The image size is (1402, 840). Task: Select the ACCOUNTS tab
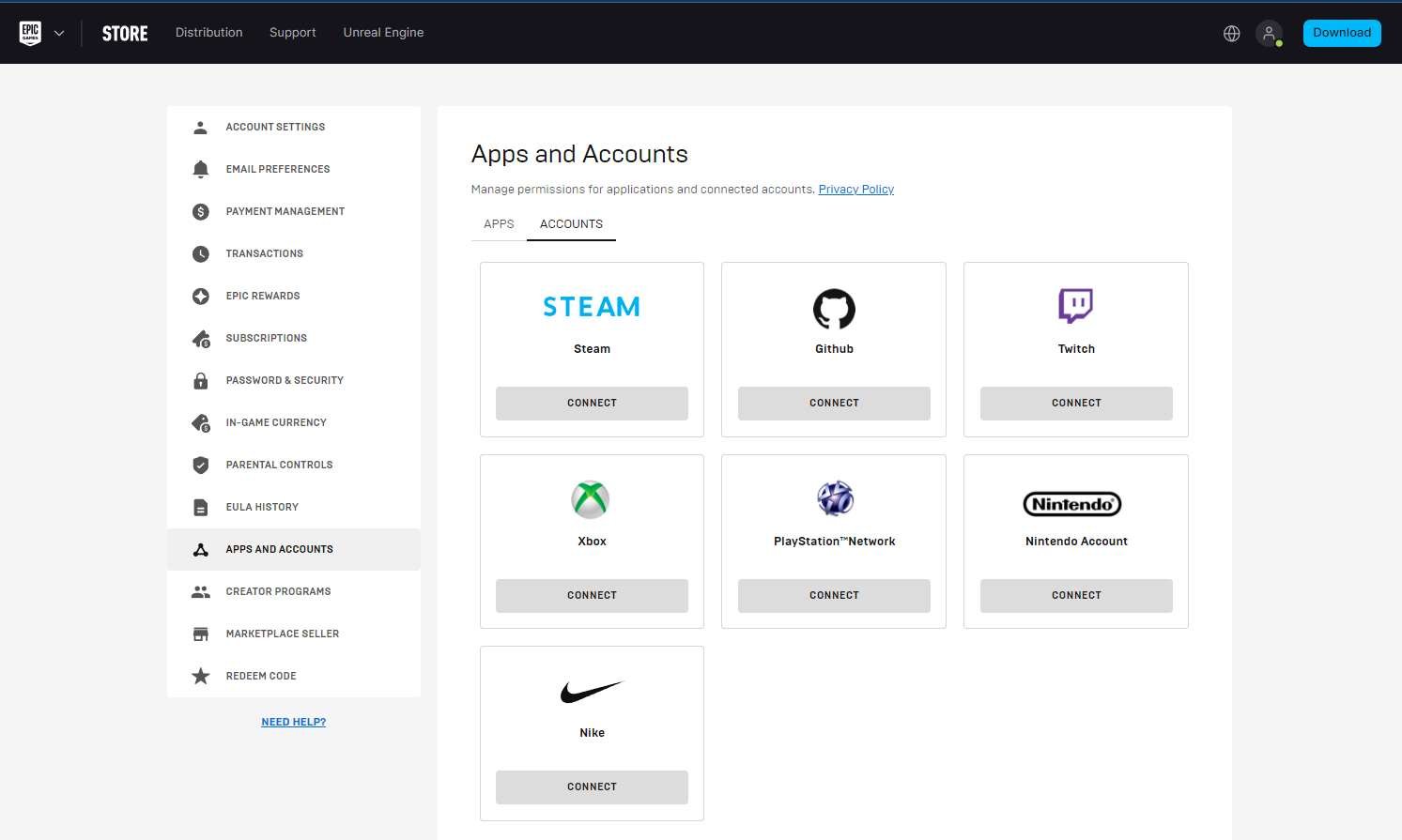pyautogui.click(x=571, y=224)
